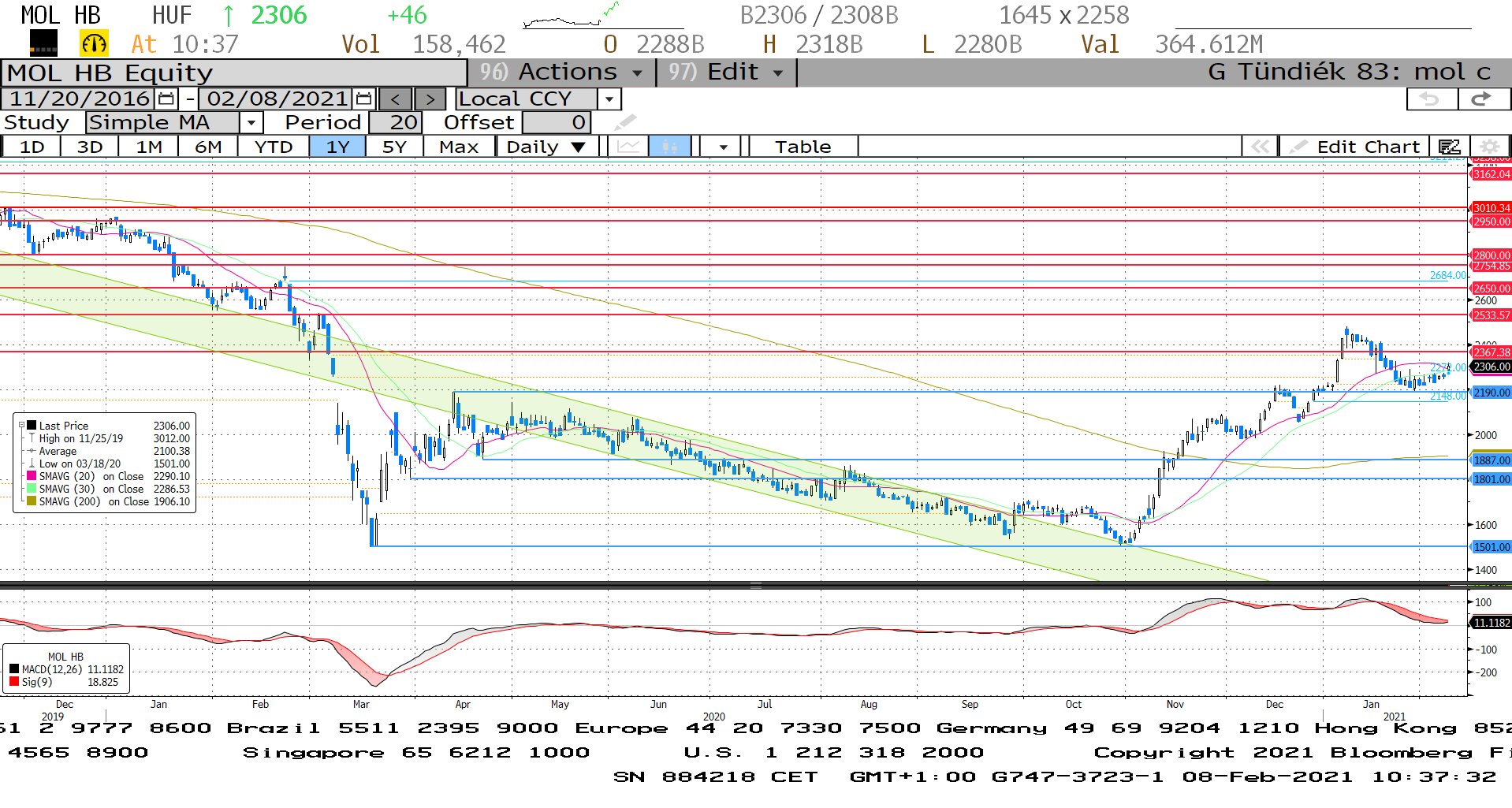Select the 3D range tab
This screenshot has height=808, width=1512.
click(x=90, y=147)
